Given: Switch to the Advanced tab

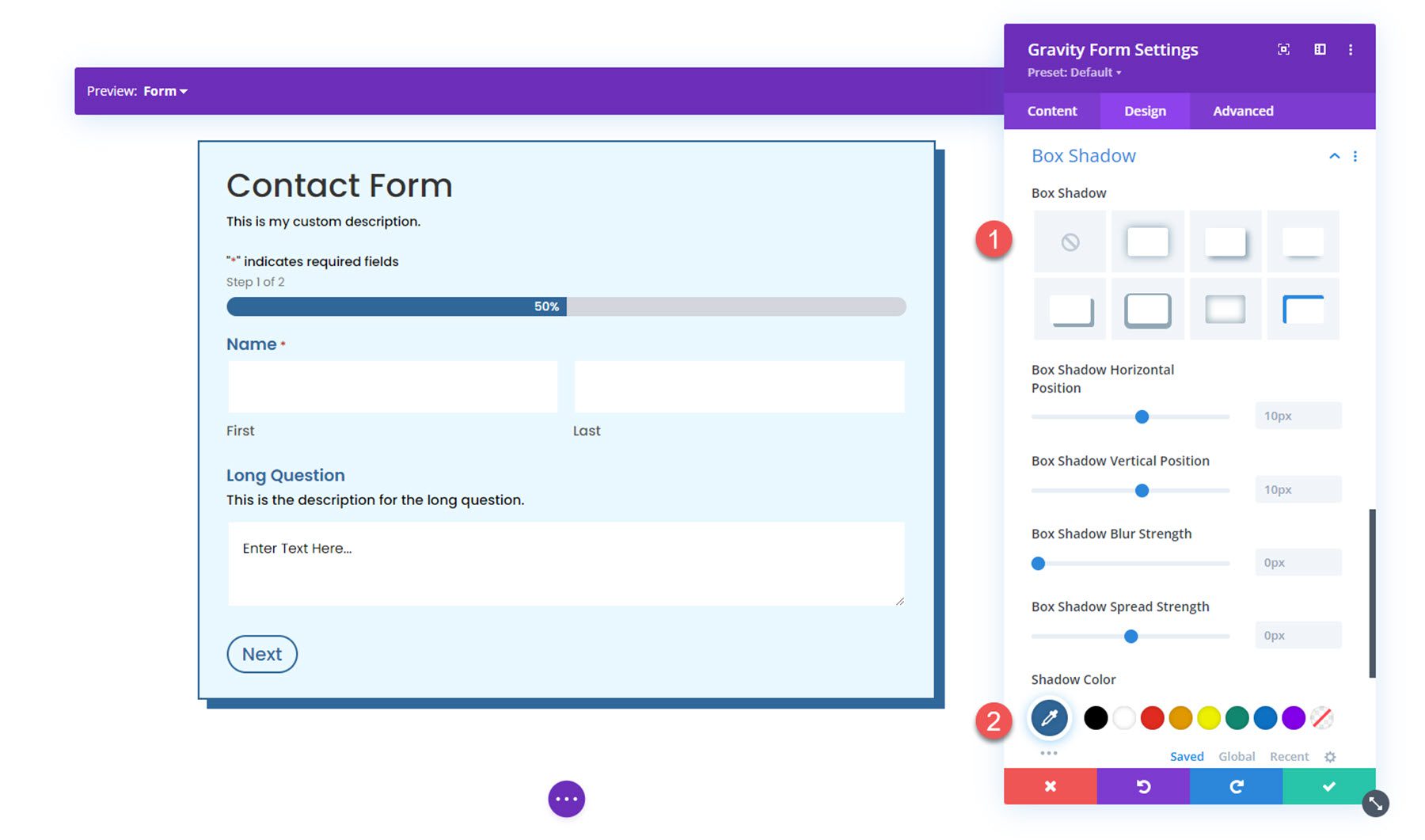Looking at the screenshot, I should 1243,111.
